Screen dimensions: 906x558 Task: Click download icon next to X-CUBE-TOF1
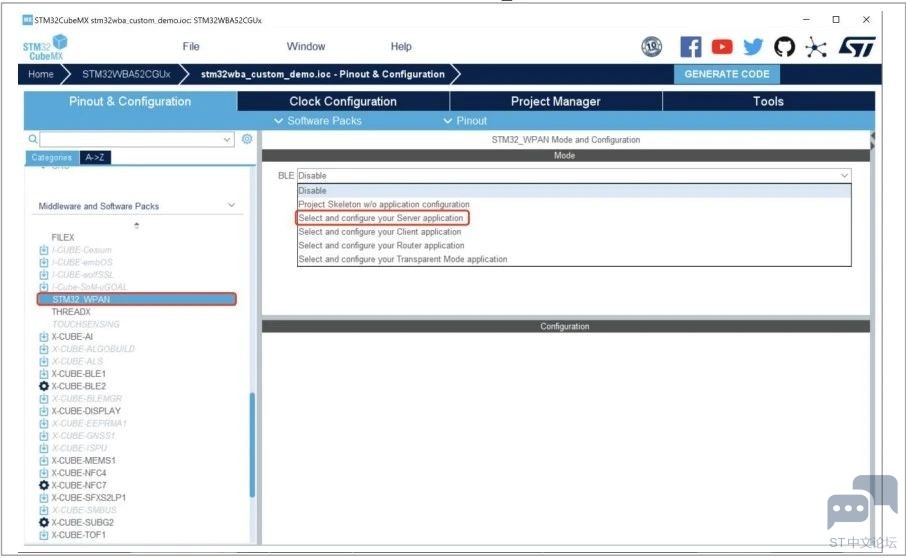(43, 535)
